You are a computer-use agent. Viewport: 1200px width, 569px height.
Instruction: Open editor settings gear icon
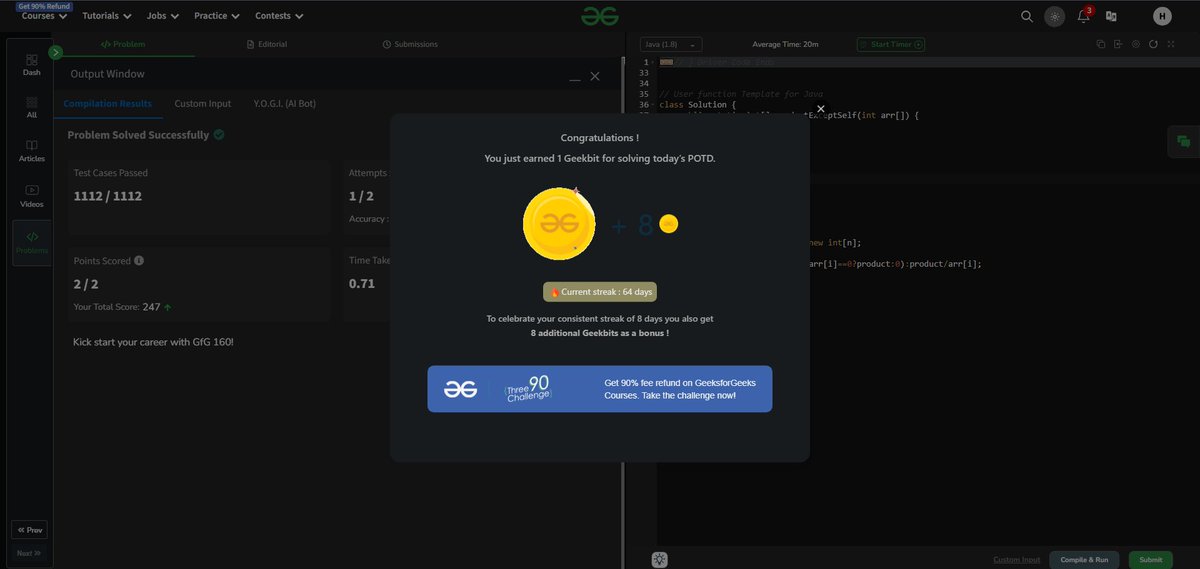[1135, 44]
